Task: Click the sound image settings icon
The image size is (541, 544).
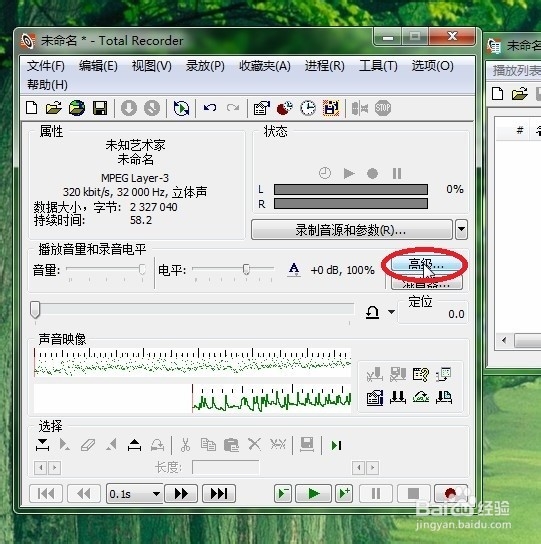Action: (x=375, y=398)
